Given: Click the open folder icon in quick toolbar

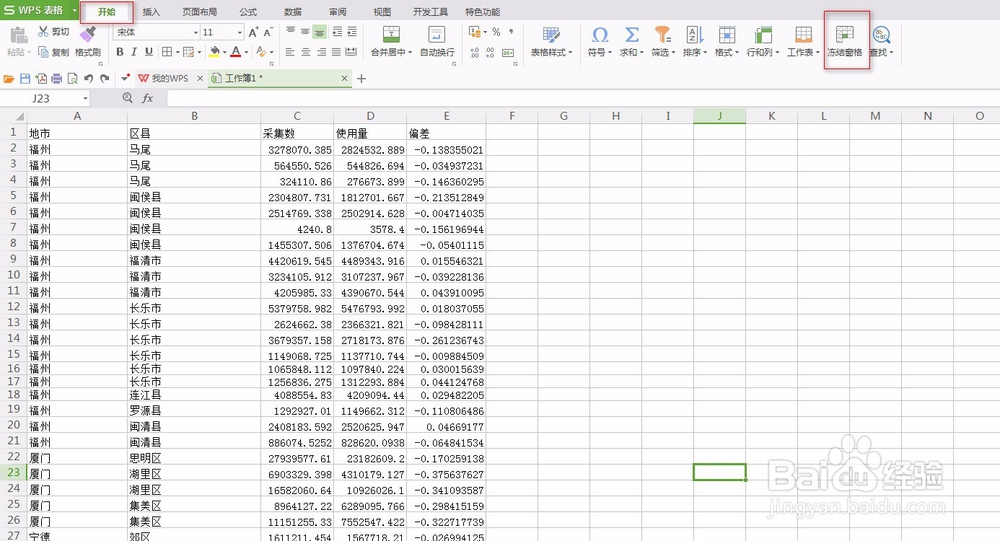Looking at the screenshot, I should [9, 78].
